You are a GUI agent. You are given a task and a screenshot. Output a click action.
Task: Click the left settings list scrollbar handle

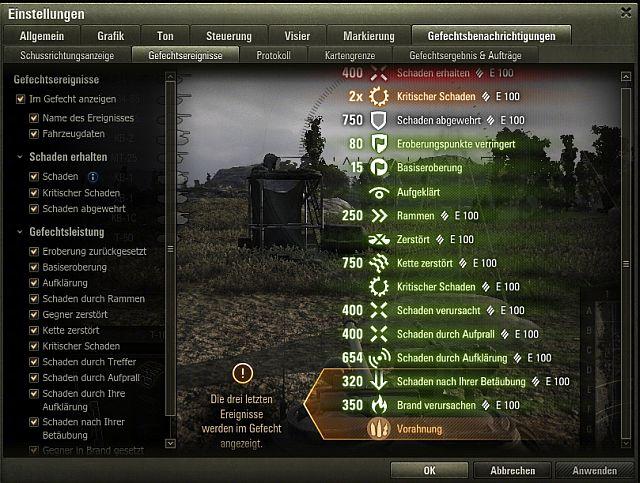[171, 249]
